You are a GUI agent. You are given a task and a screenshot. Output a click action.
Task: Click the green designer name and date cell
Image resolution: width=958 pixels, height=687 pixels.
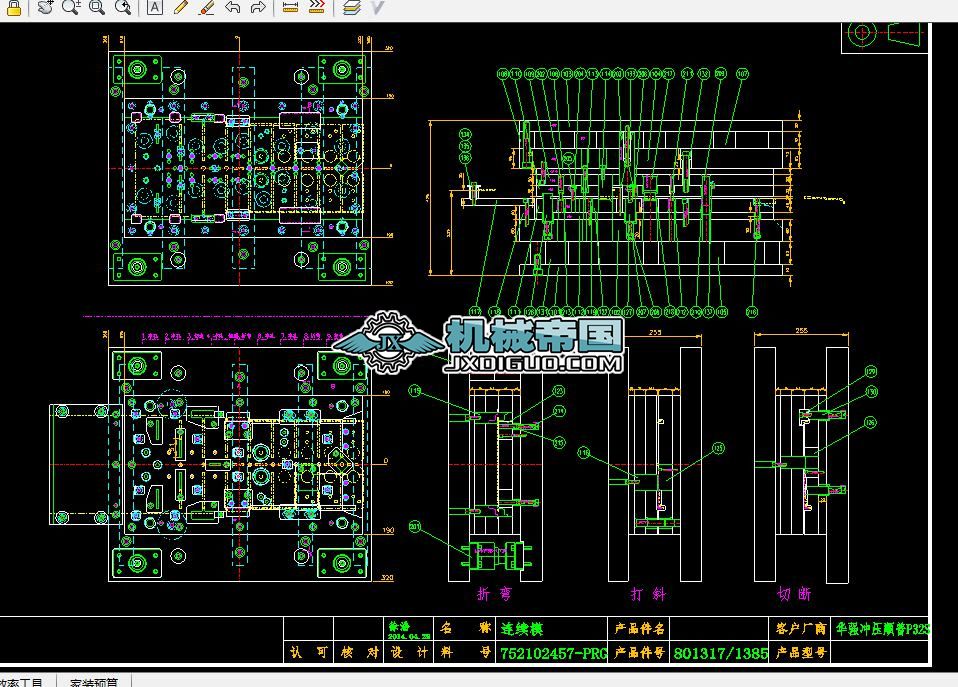pos(409,630)
